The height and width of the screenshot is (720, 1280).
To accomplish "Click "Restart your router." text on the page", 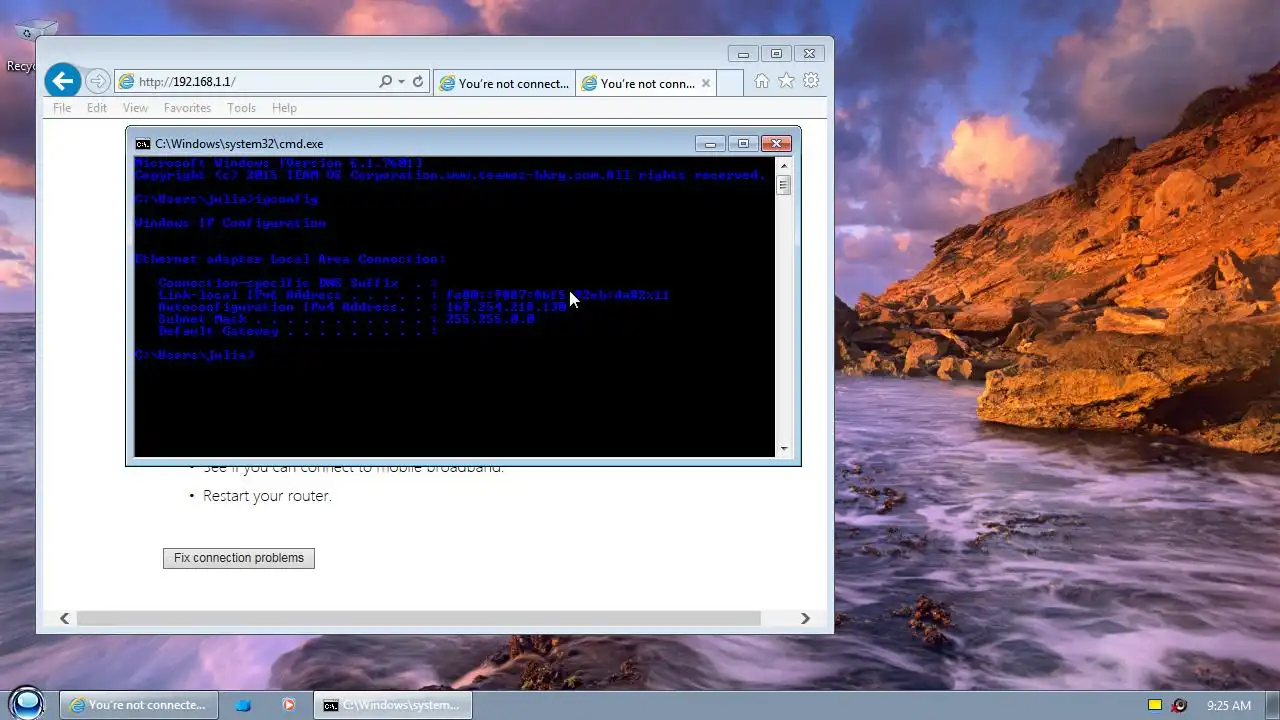I will [267, 496].
